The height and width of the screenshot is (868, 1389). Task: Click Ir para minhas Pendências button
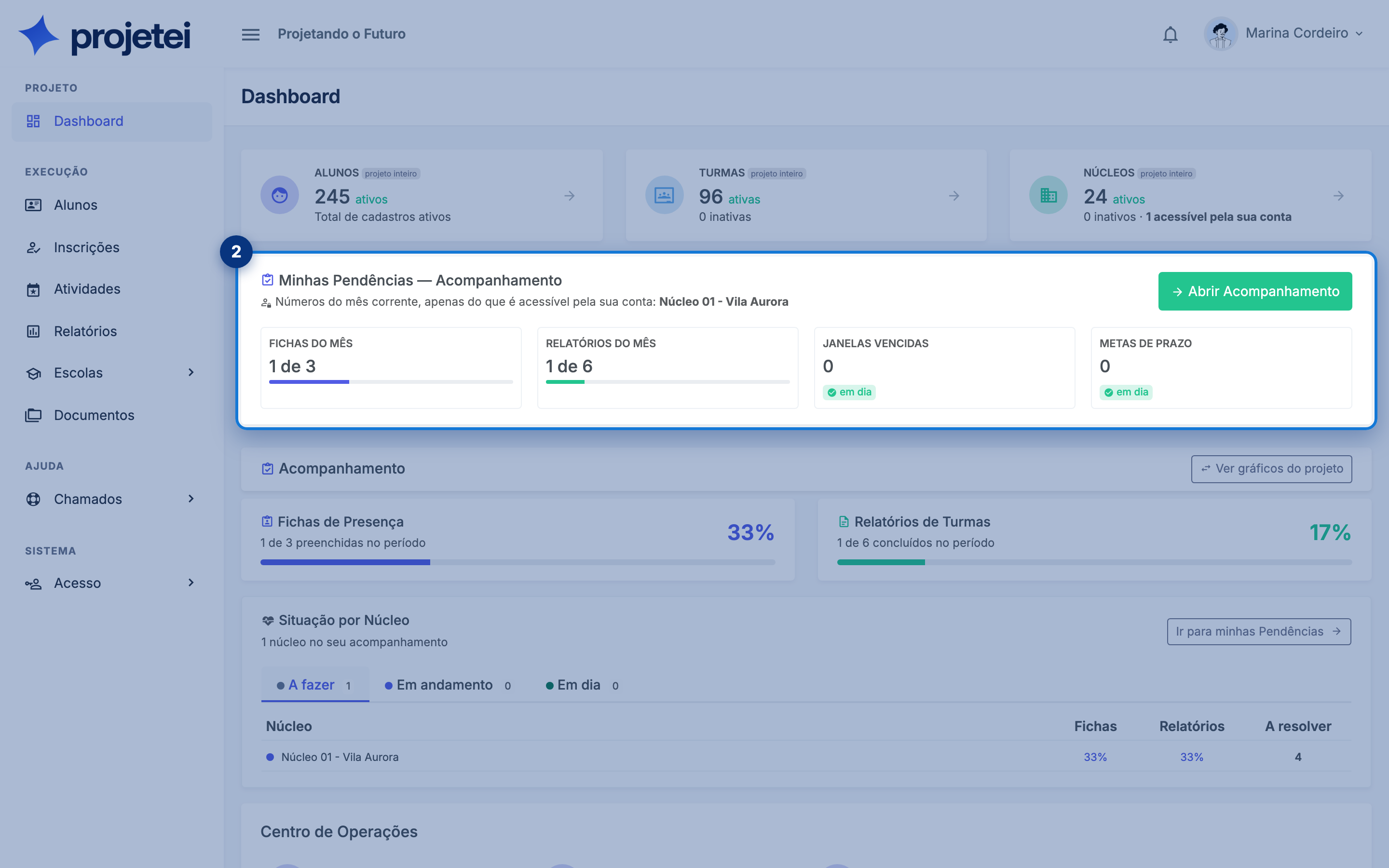pos(1259,632)
